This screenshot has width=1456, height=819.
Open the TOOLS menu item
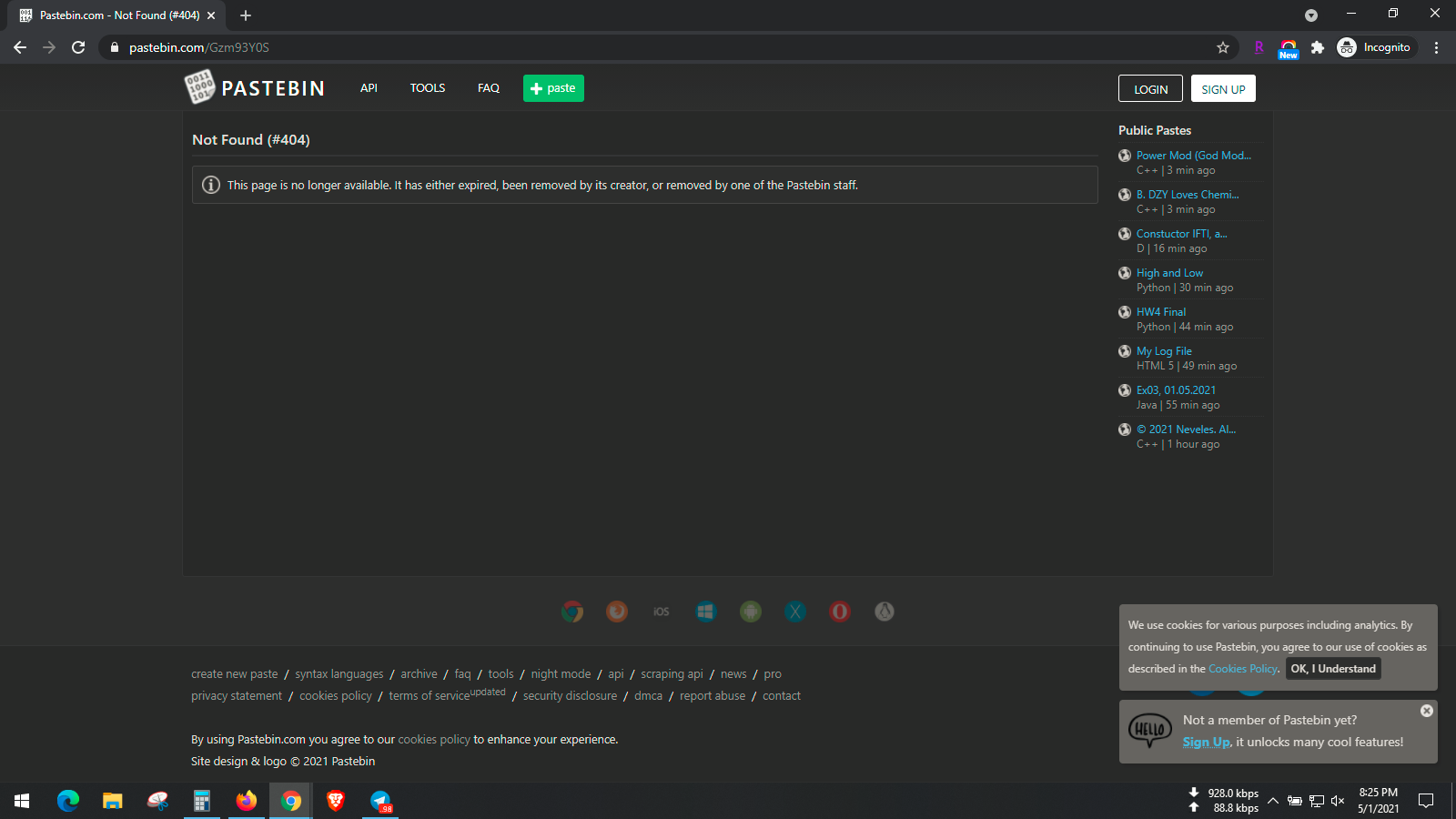(x=428, y=88)
